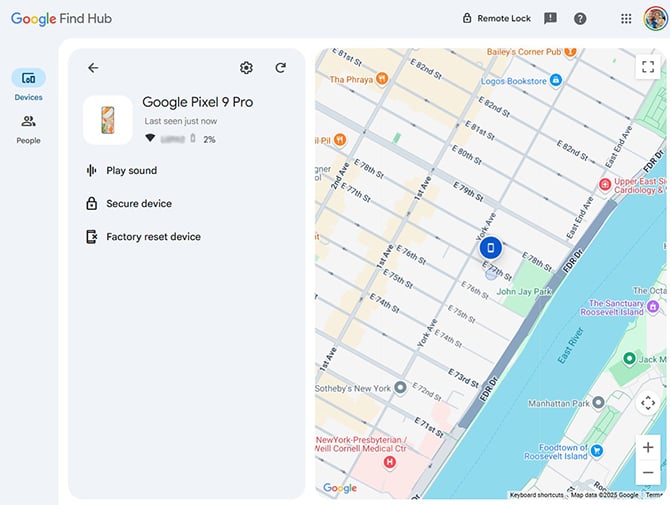This screenshot has width=670, height=505.
Task: Click The Sanctuary Roosevelt Island pin
Action: click(653, 306)
